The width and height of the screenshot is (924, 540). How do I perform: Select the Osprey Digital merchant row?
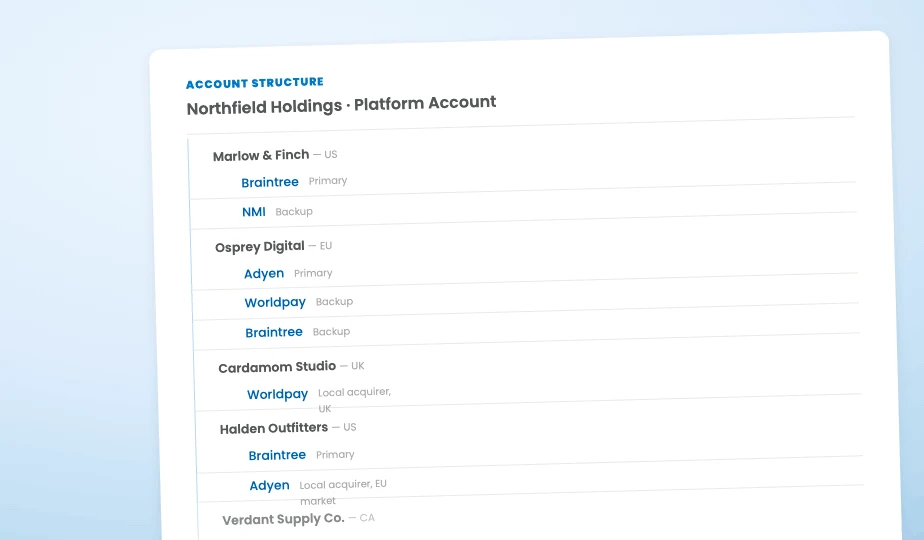point(273,246)
